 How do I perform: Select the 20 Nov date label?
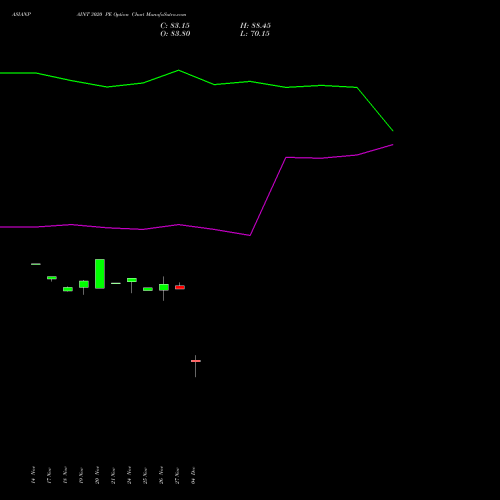(x=97, y=475)
